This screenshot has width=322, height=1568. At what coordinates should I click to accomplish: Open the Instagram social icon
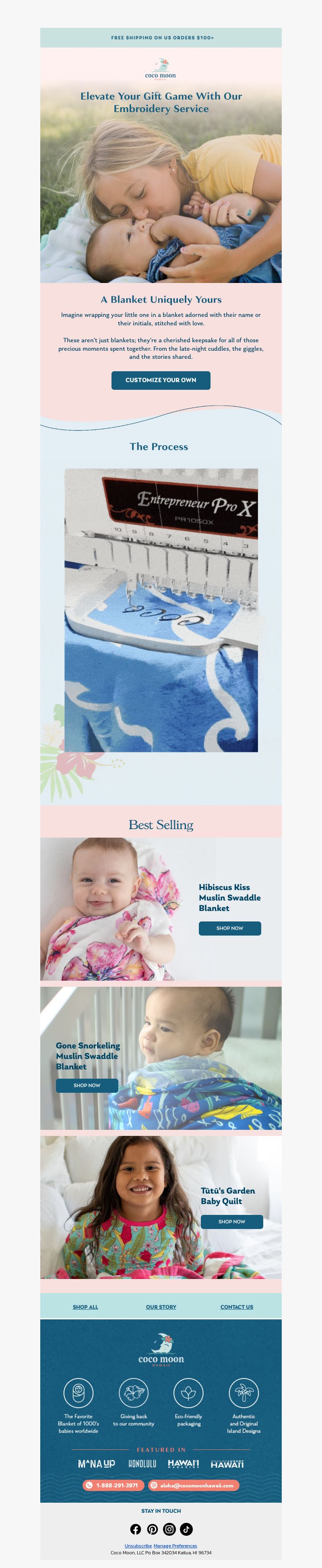point(169,1529)
